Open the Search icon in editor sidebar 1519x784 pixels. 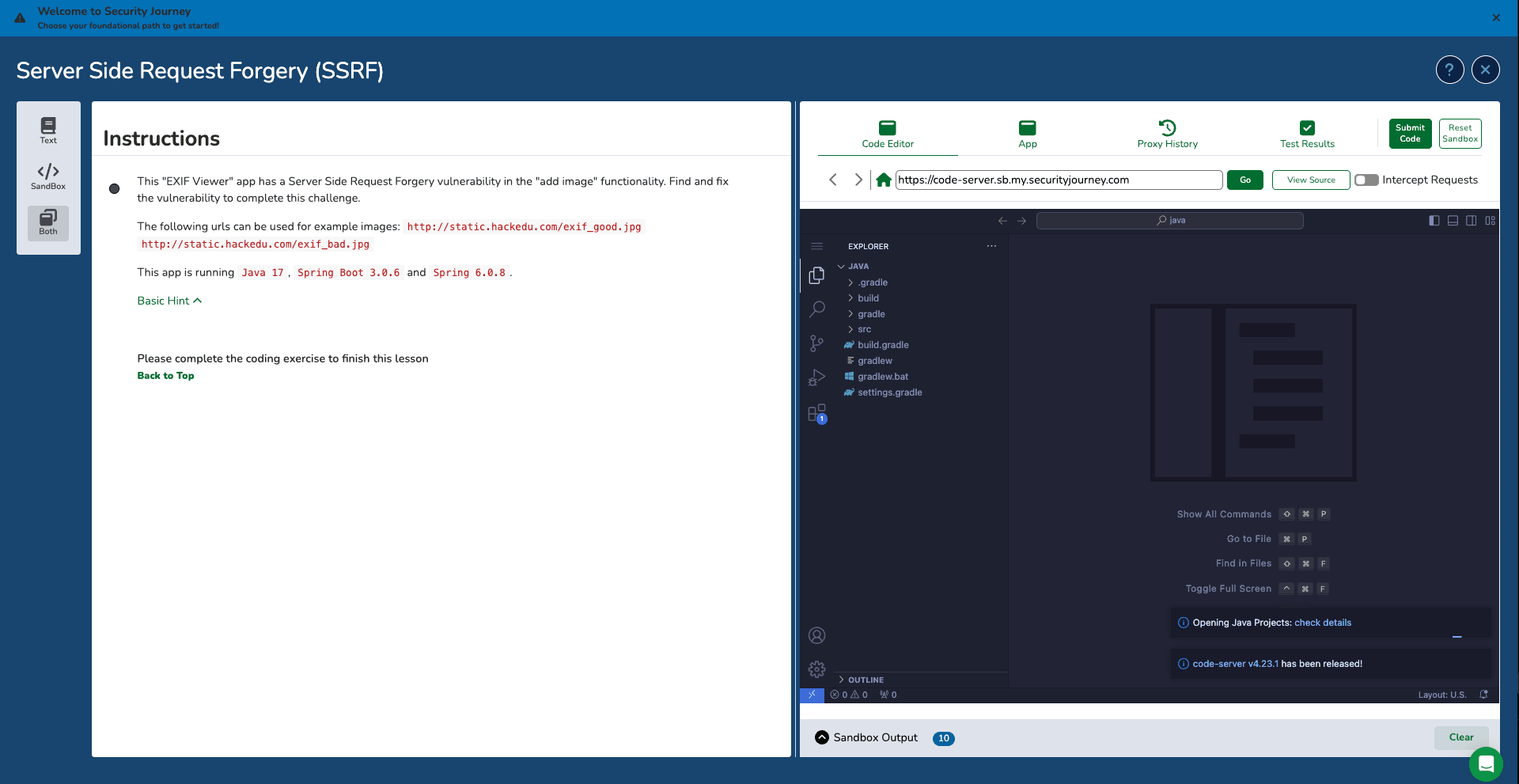coord(816,309)
